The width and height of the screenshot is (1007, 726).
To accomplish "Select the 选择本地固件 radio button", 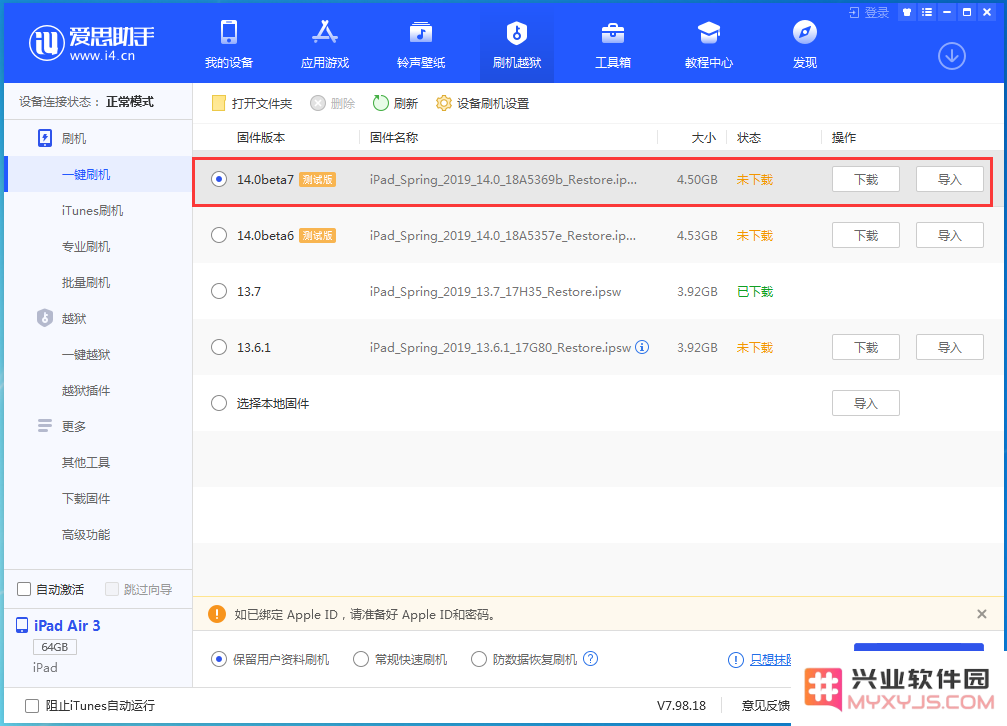I will 219,403.
